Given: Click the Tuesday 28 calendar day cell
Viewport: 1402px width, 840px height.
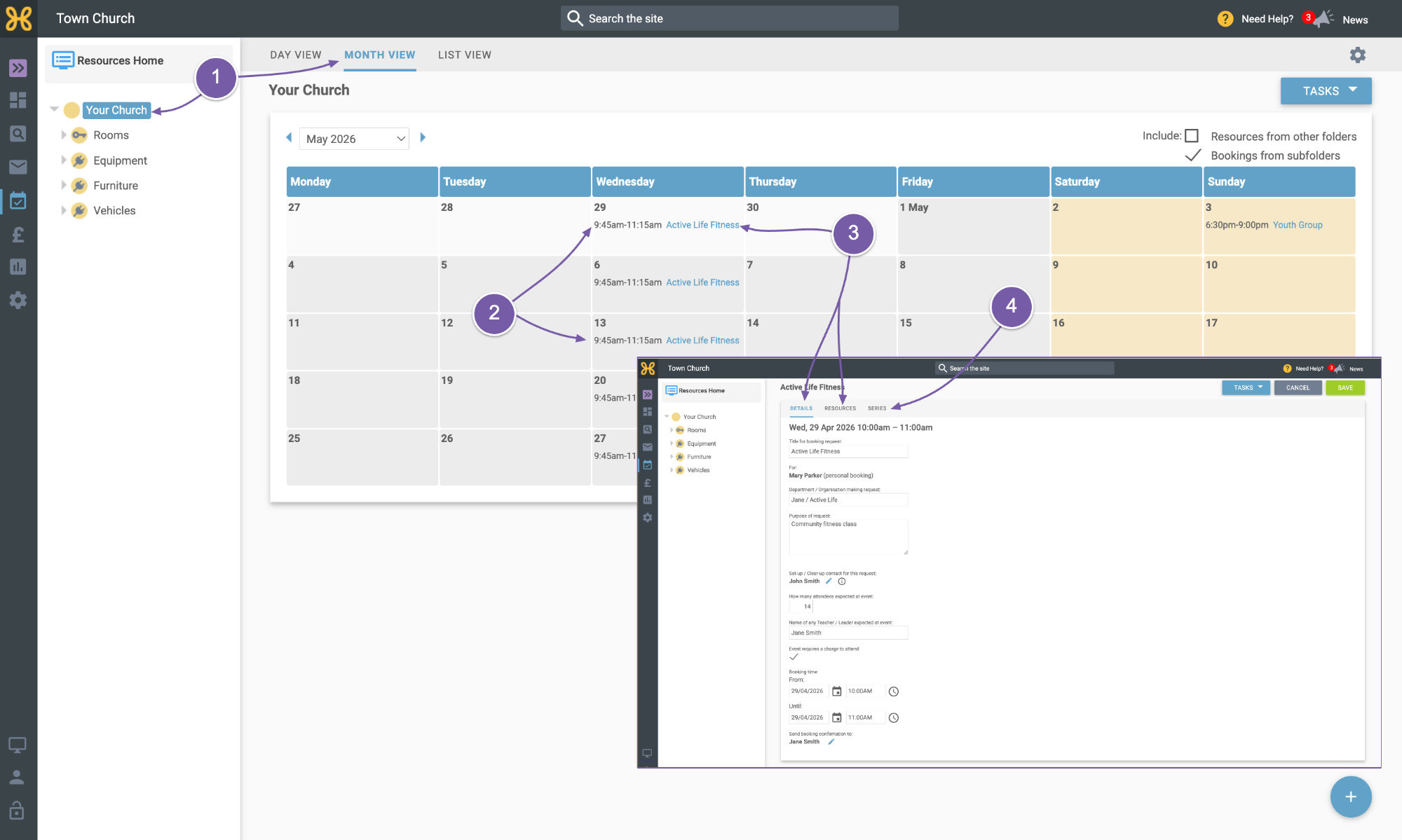Looking at the screenshot, I should pyautogui.click(x=515, y=226).
